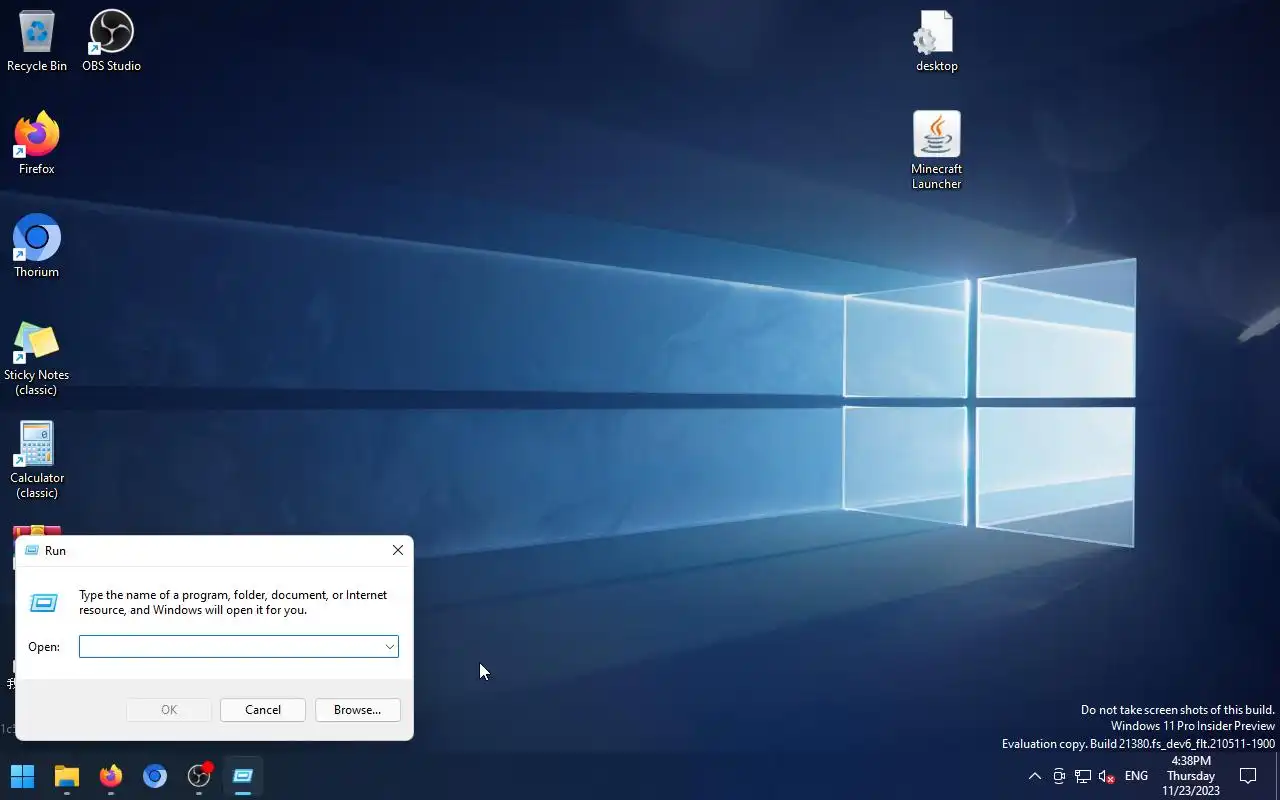The height and width of the screenshot is (800, 1280).
Task: Click the Run taskbar icon
Action: (243, 776)
